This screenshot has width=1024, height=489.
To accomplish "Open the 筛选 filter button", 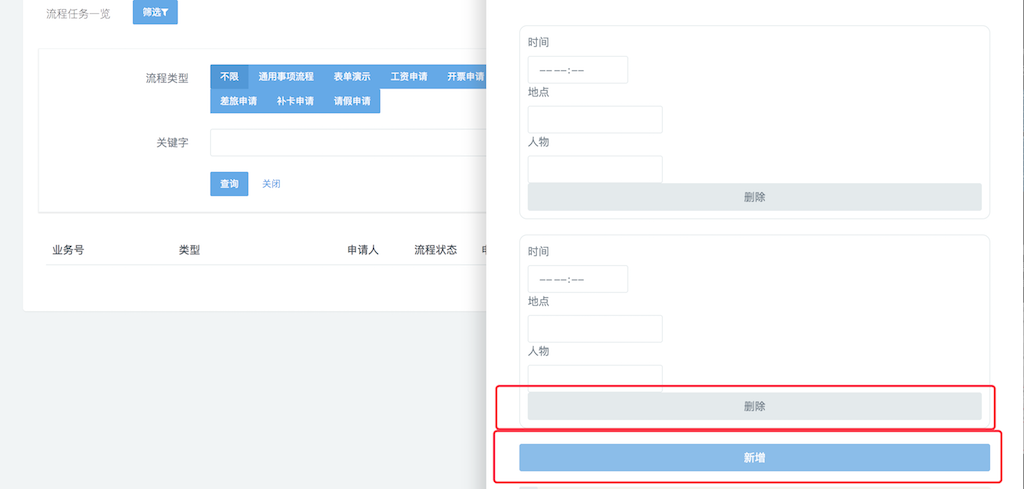I will (x=155, y=12).
